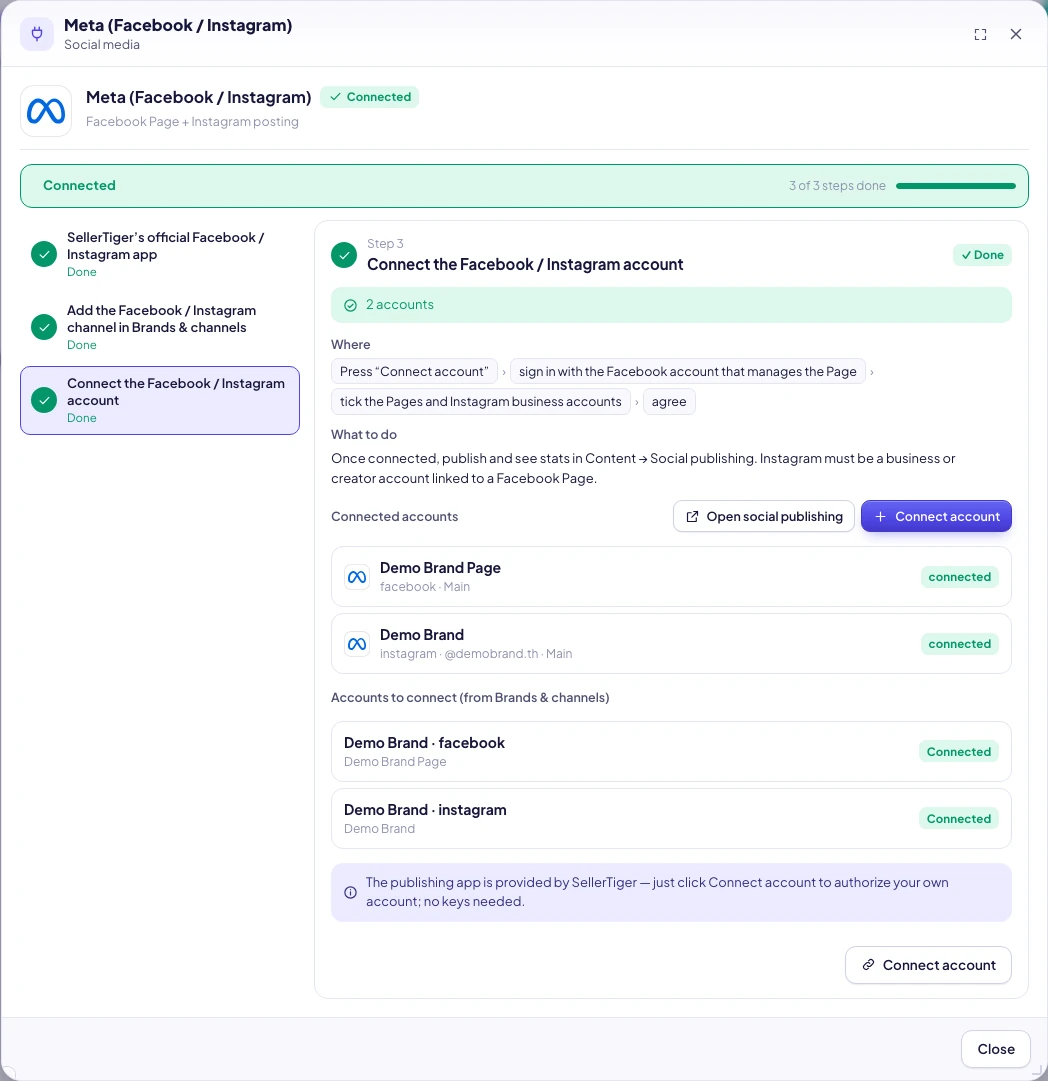
Task: Click connected badge on the Demo Brand Page row
Action: [x=959, y=577]
